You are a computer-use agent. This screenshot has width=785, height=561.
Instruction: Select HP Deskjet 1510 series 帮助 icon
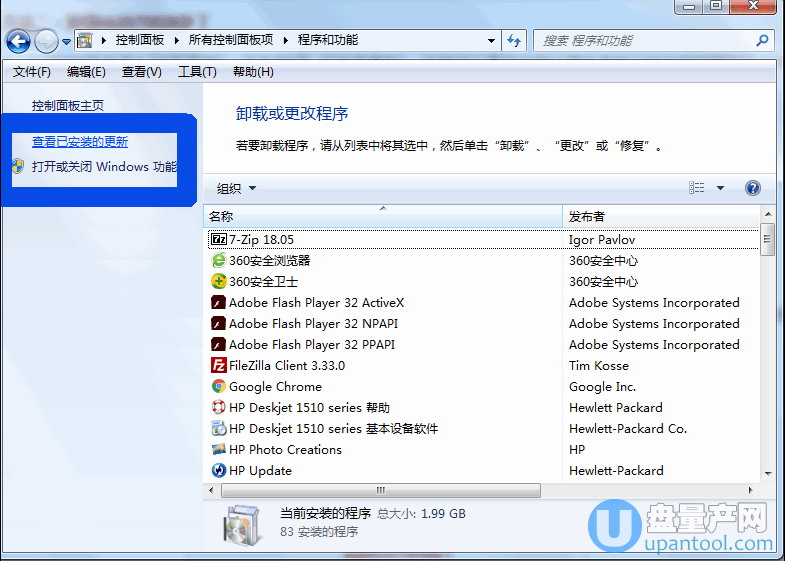(x=219, y=407)
